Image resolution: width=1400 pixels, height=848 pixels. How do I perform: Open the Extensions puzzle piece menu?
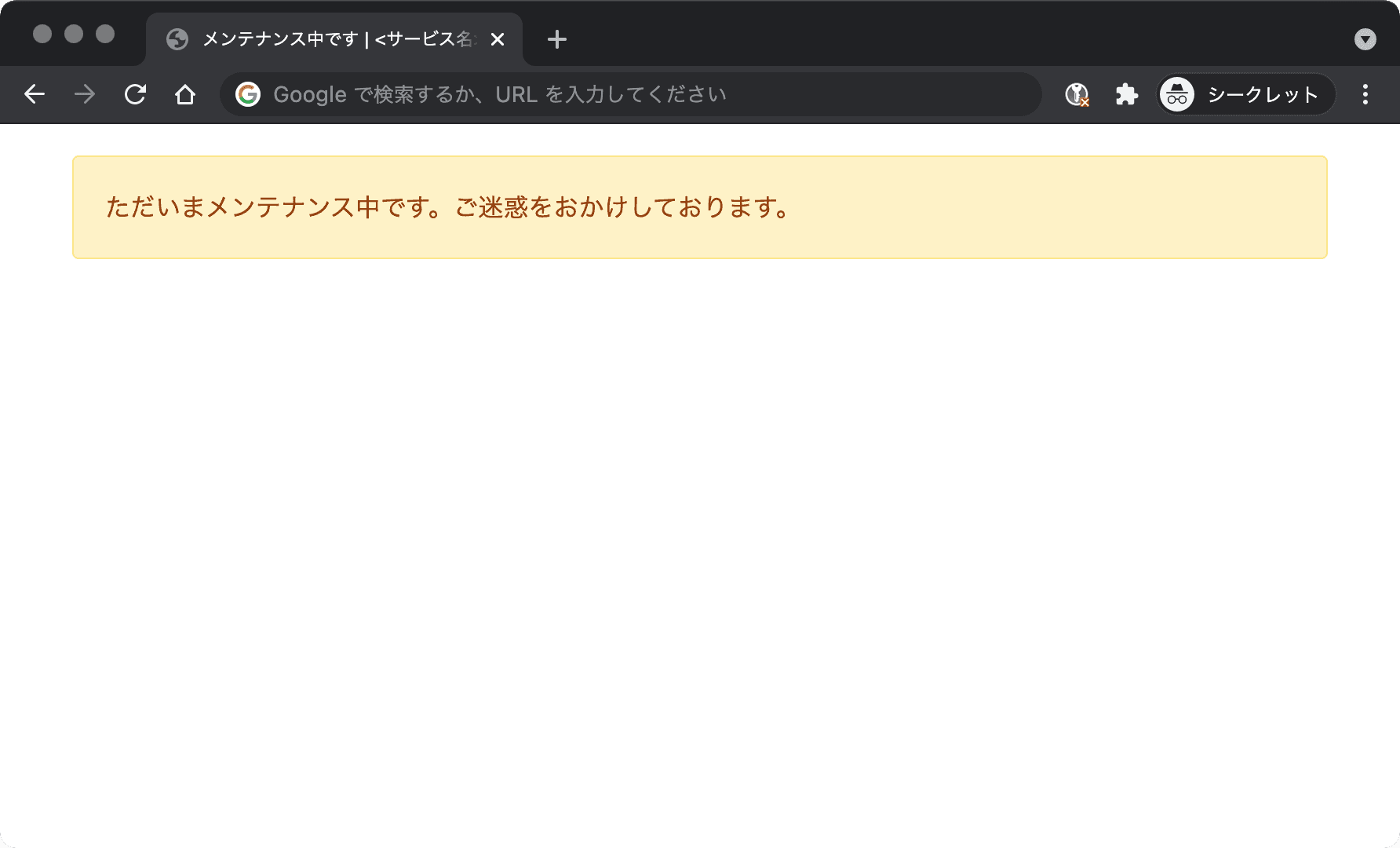pyautogui.click(x=1126, y=95)
